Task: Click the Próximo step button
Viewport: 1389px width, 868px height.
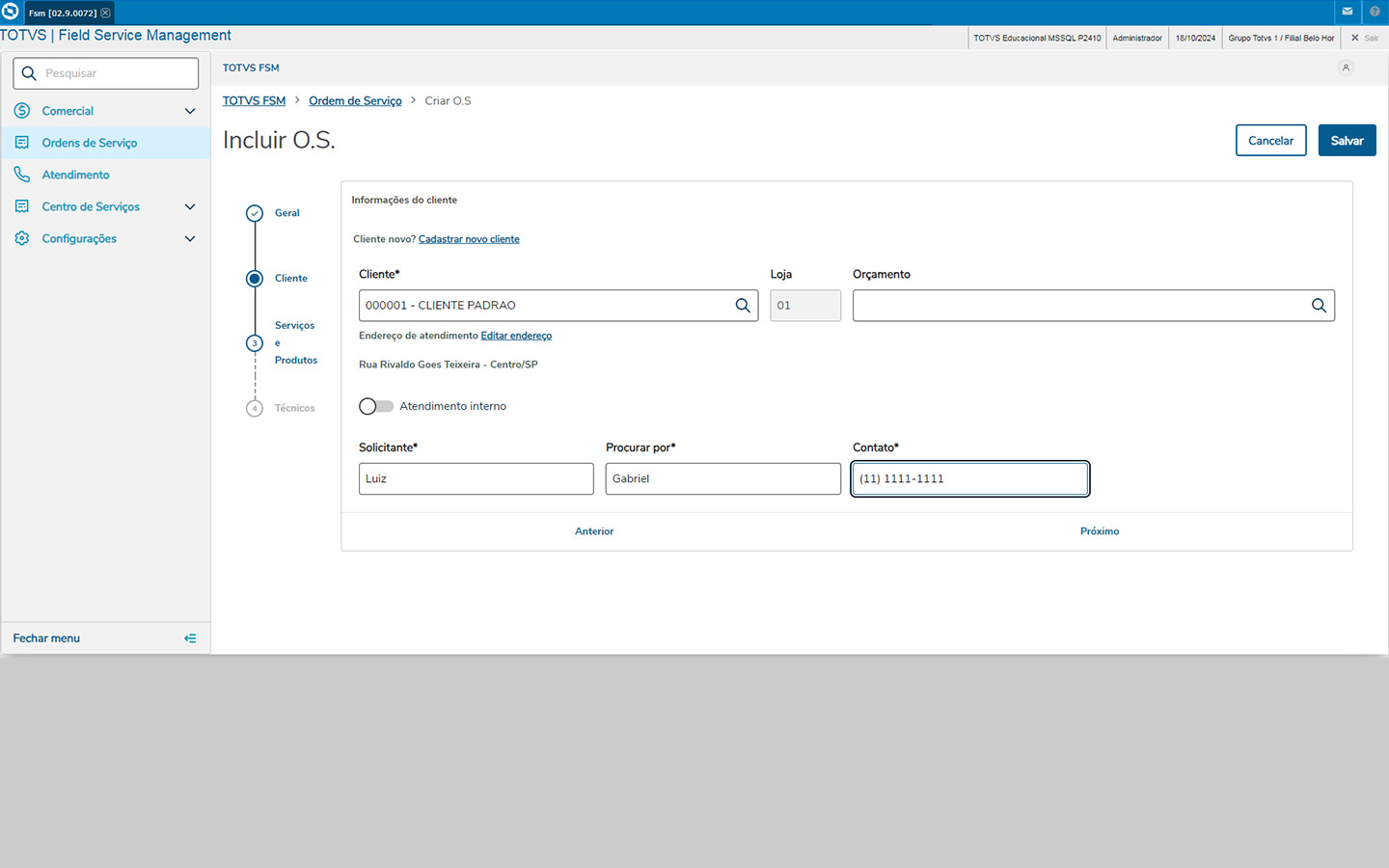Action: pos(1100,531)
